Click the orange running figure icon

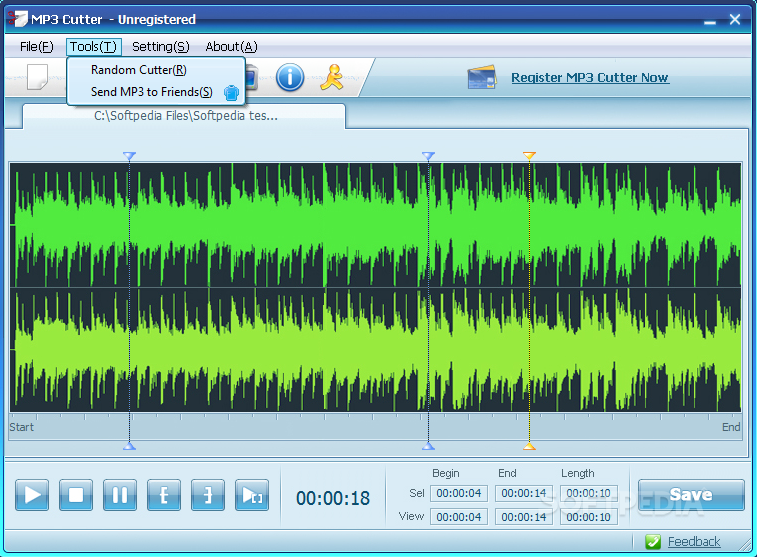tap(332, 77)
